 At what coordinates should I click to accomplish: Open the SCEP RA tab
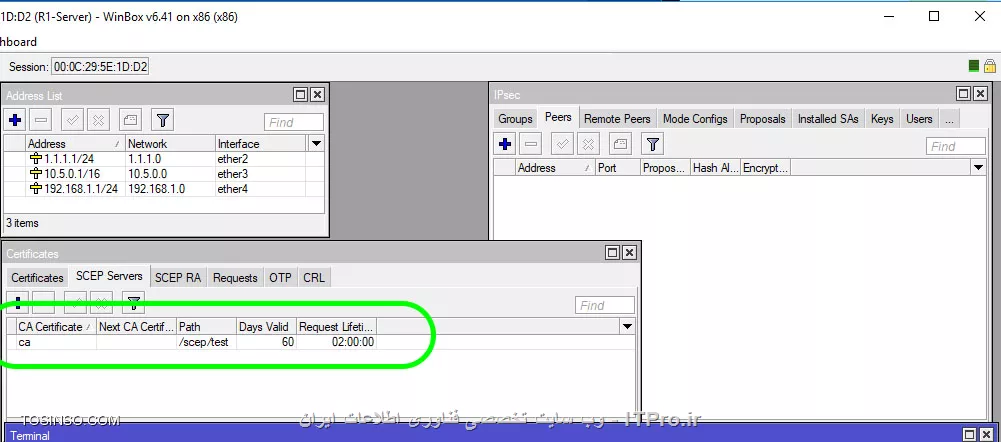(177, 278)
